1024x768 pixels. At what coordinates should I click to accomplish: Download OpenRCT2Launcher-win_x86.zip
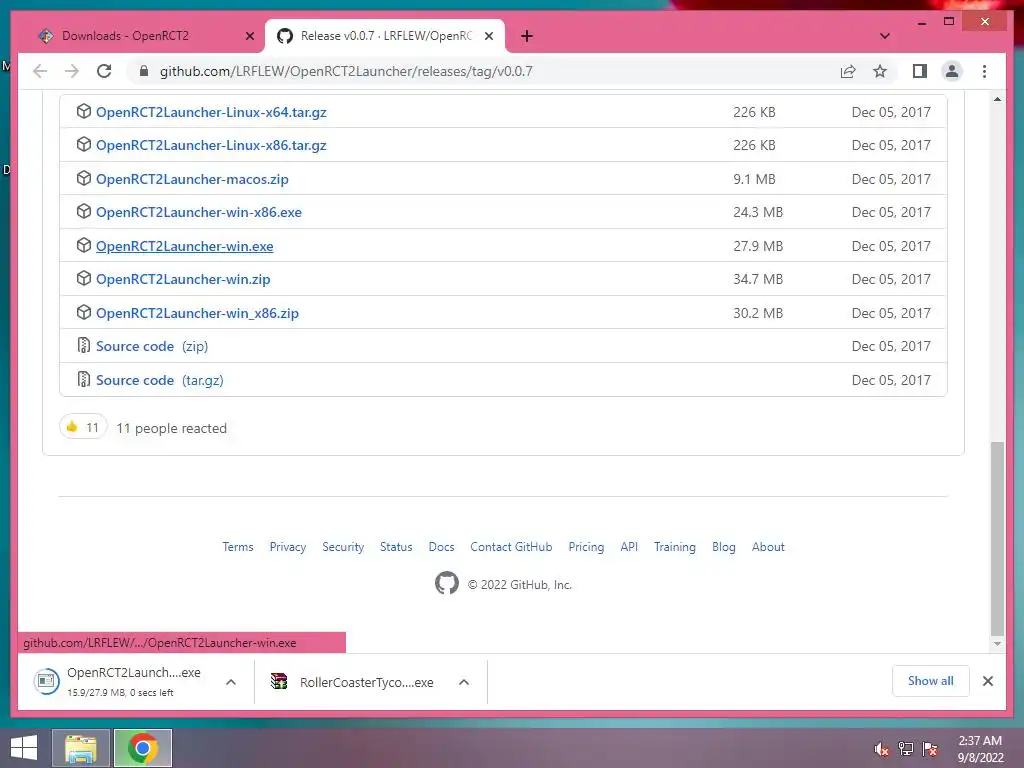tap(197, 313)
